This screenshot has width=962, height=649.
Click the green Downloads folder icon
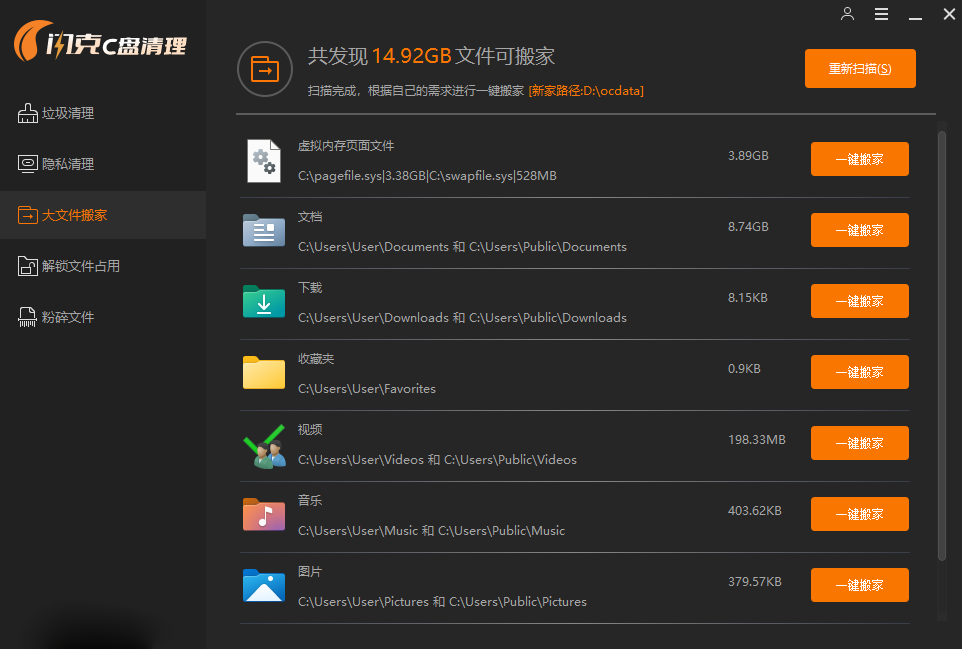(264, 302)
